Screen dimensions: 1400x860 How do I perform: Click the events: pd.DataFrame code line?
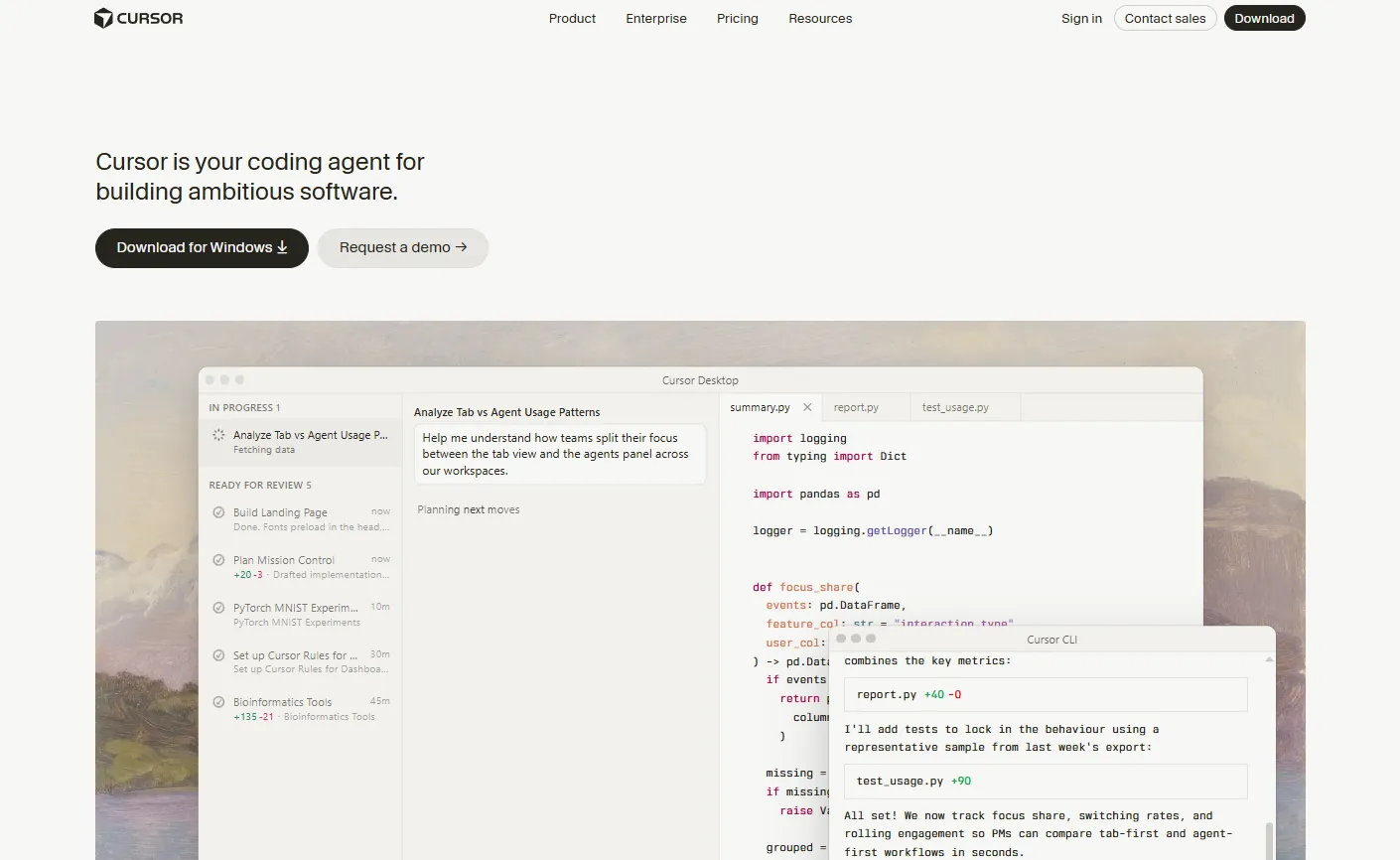click(x=836, y=606)
